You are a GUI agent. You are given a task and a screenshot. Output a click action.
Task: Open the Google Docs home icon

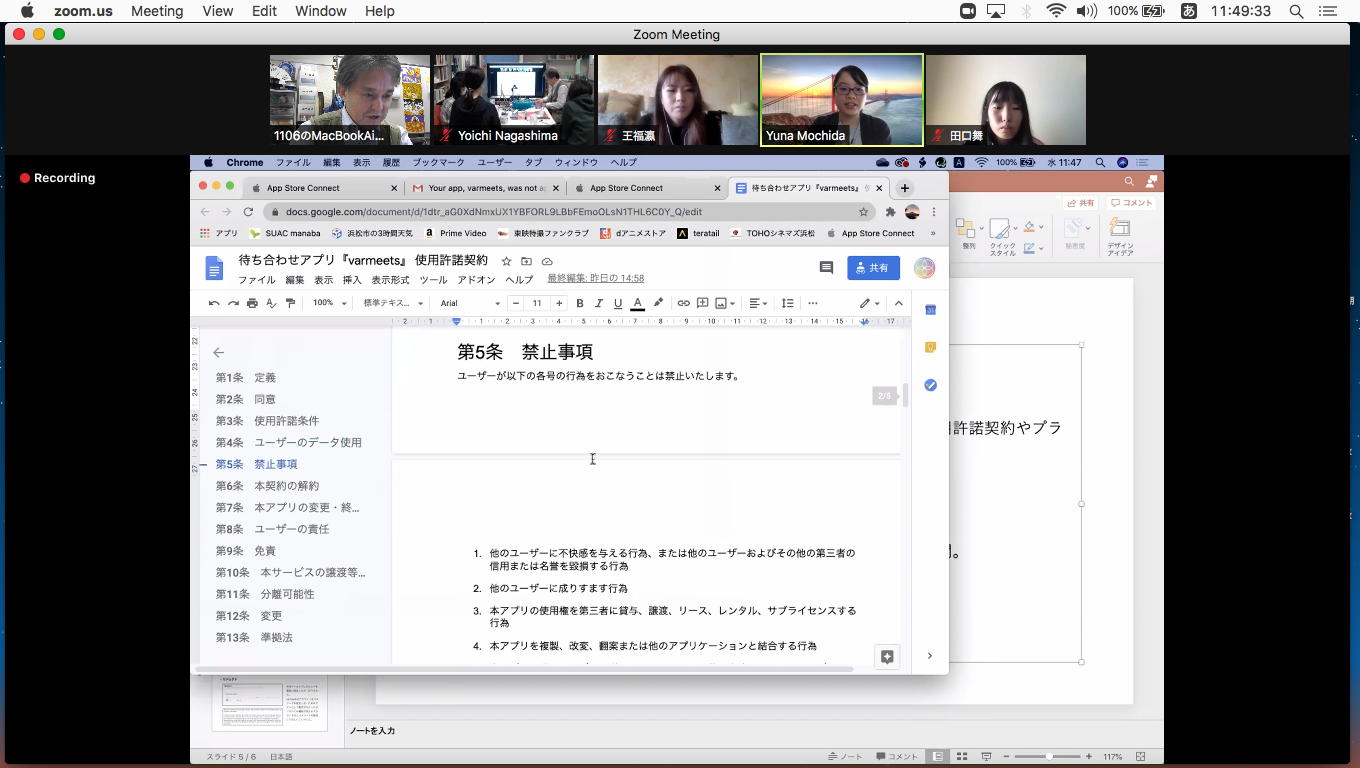(214, 268)
